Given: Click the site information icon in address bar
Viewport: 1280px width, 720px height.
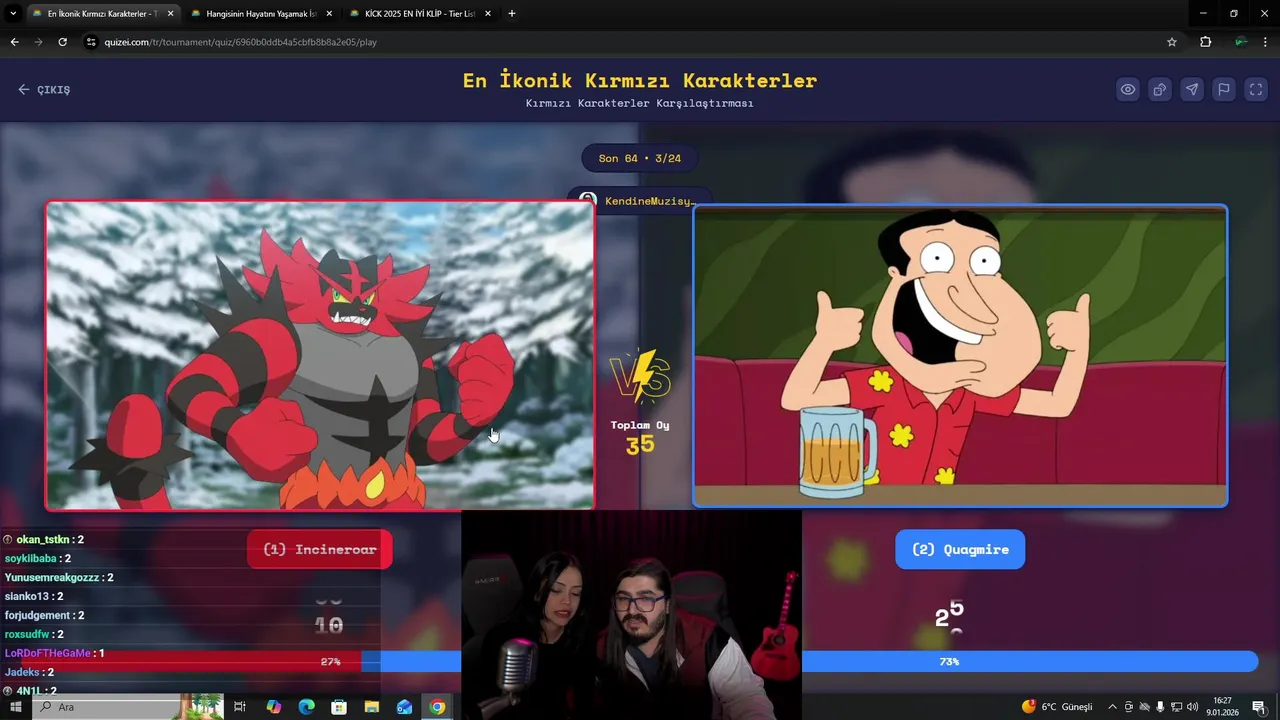Looking at the screenshot, I should [x=91, y=42].
